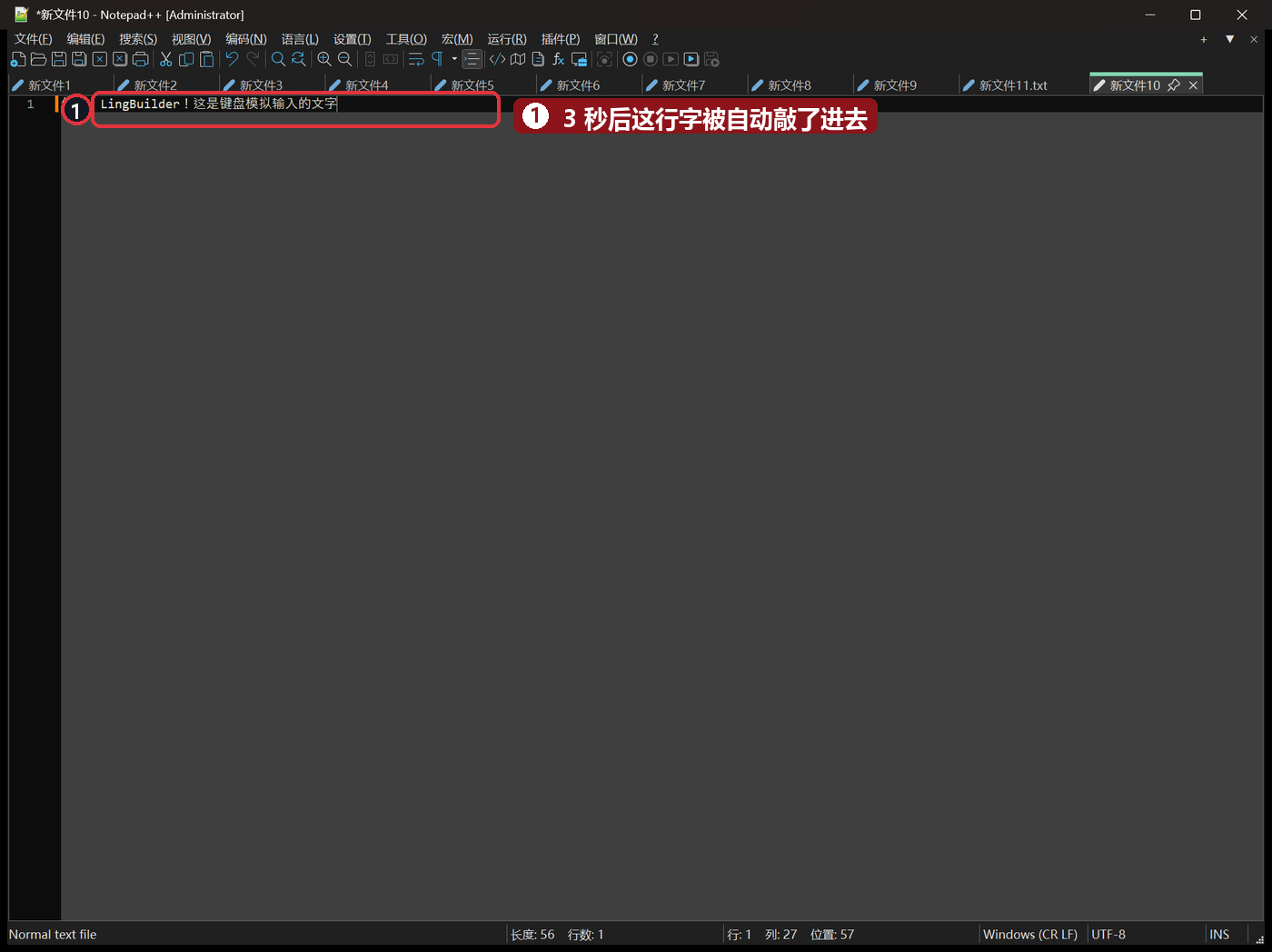Close the 新文件10 tab with its X
Viewport: 1272px width, 952px height.
pos(1194,85)
